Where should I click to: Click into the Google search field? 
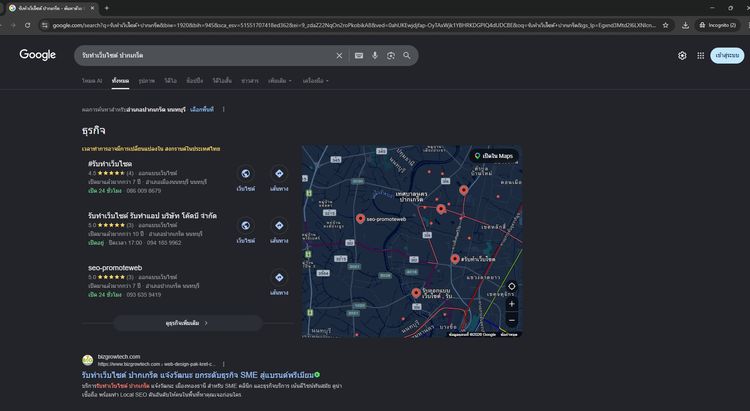pyautogui.click(x=200, y=56)
